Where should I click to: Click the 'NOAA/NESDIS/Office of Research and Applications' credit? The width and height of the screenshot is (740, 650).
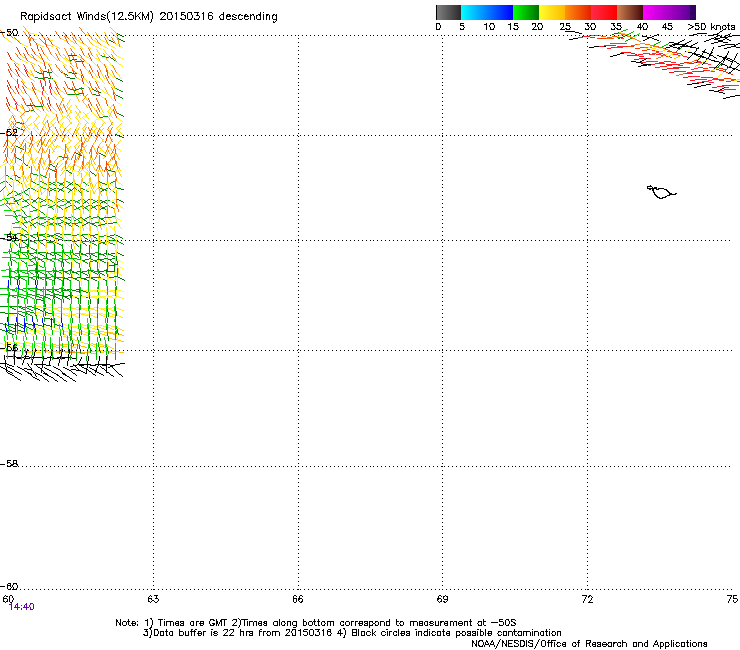(589, 644)
